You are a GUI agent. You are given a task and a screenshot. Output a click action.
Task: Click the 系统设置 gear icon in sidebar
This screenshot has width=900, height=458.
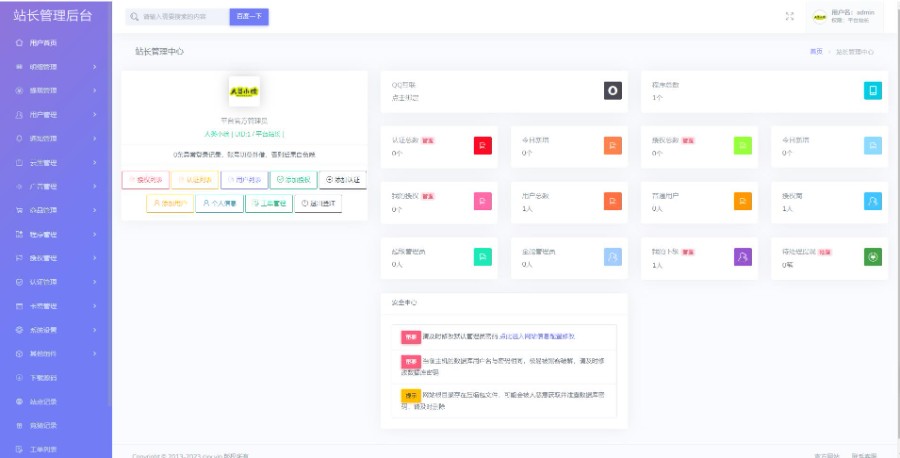[x=19, y=330]
